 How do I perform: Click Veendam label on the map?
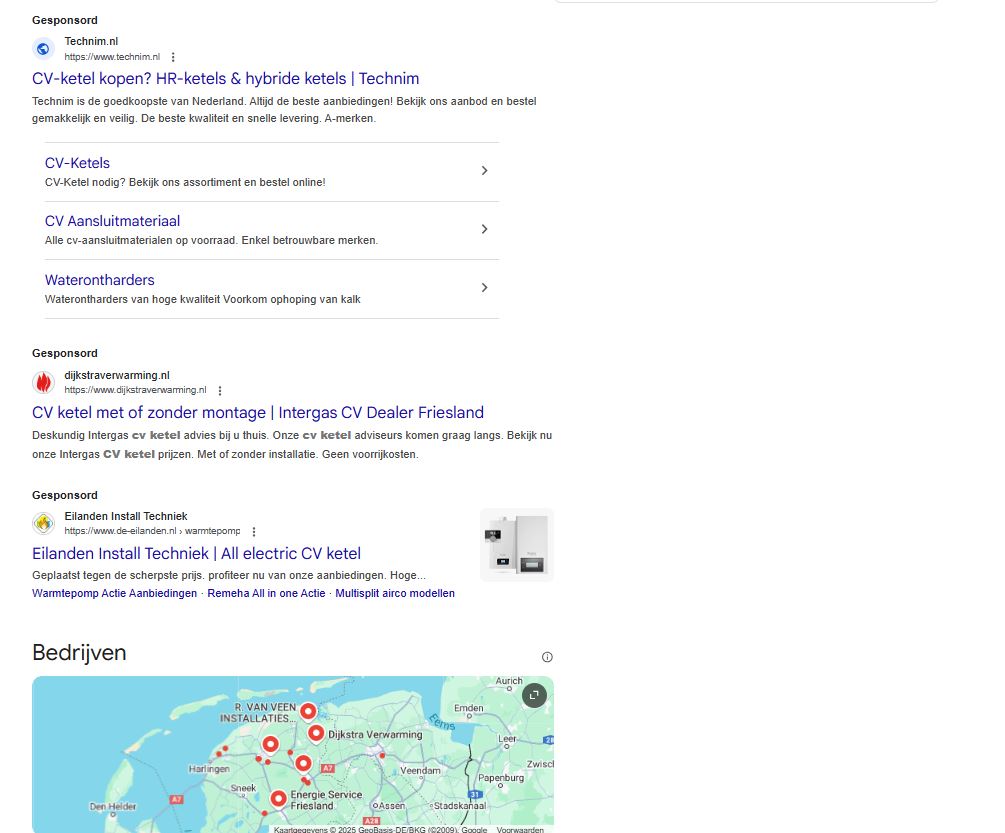pyautogui.click(x=420, y=771)
